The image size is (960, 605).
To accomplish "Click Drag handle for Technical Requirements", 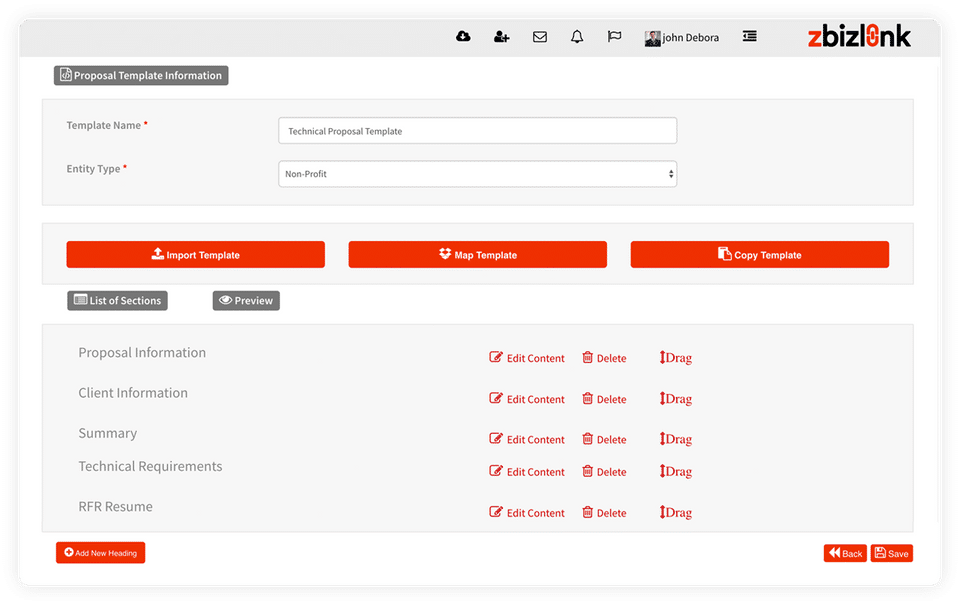I will [x=675, y=472].
